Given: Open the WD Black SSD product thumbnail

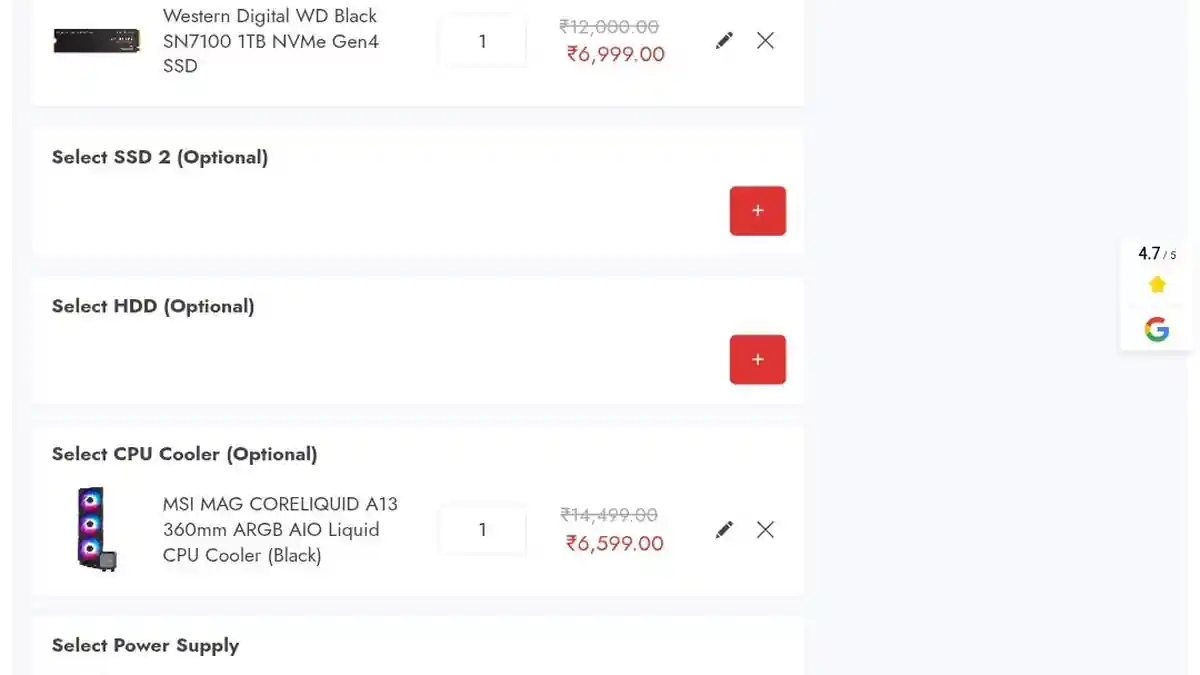Looking at the screenshot, I should 96,41.
